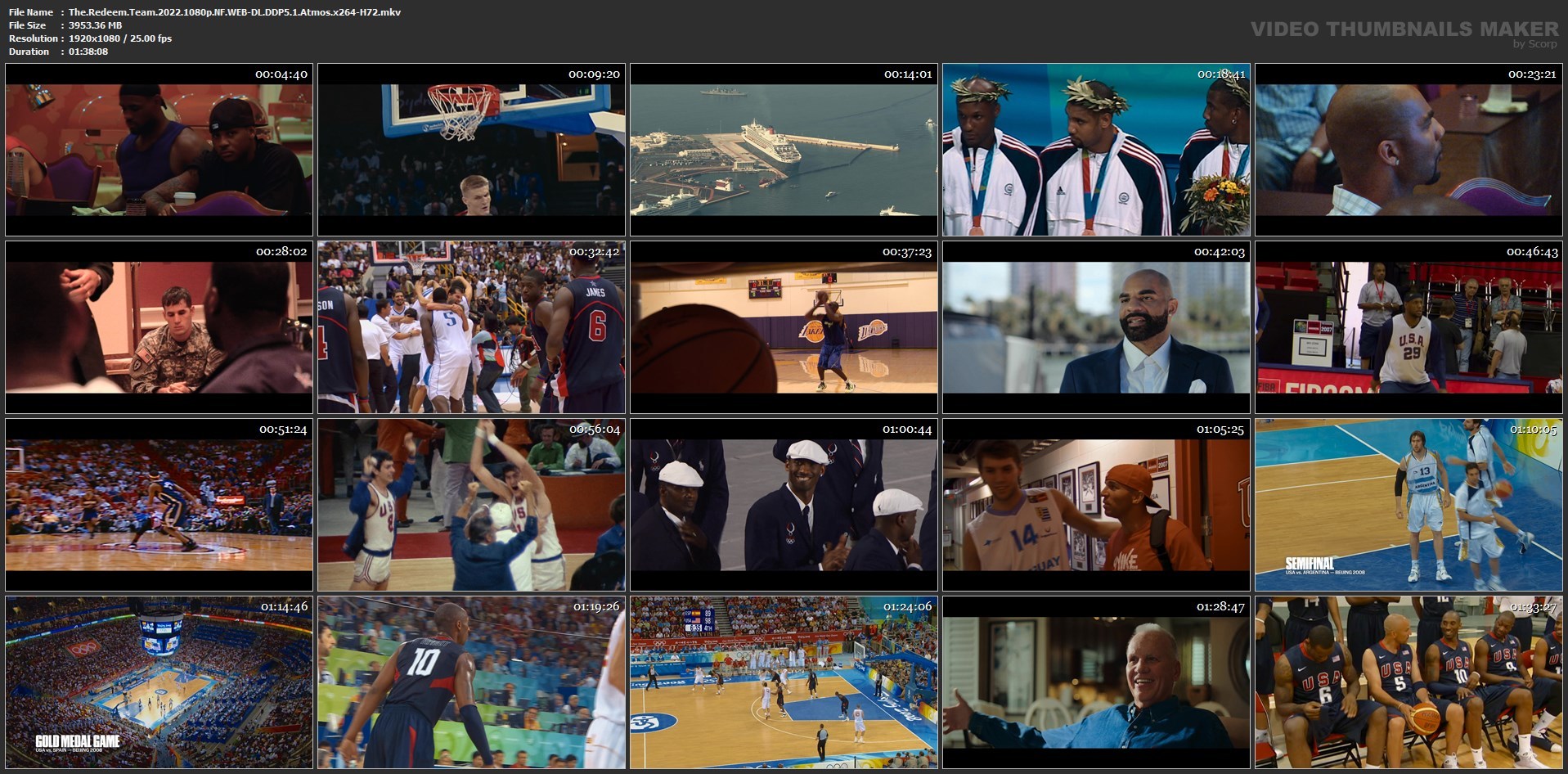1568x774 pixels.
Task: Select the thumbnail at 01:05:25
Action: pos(1096,505)
